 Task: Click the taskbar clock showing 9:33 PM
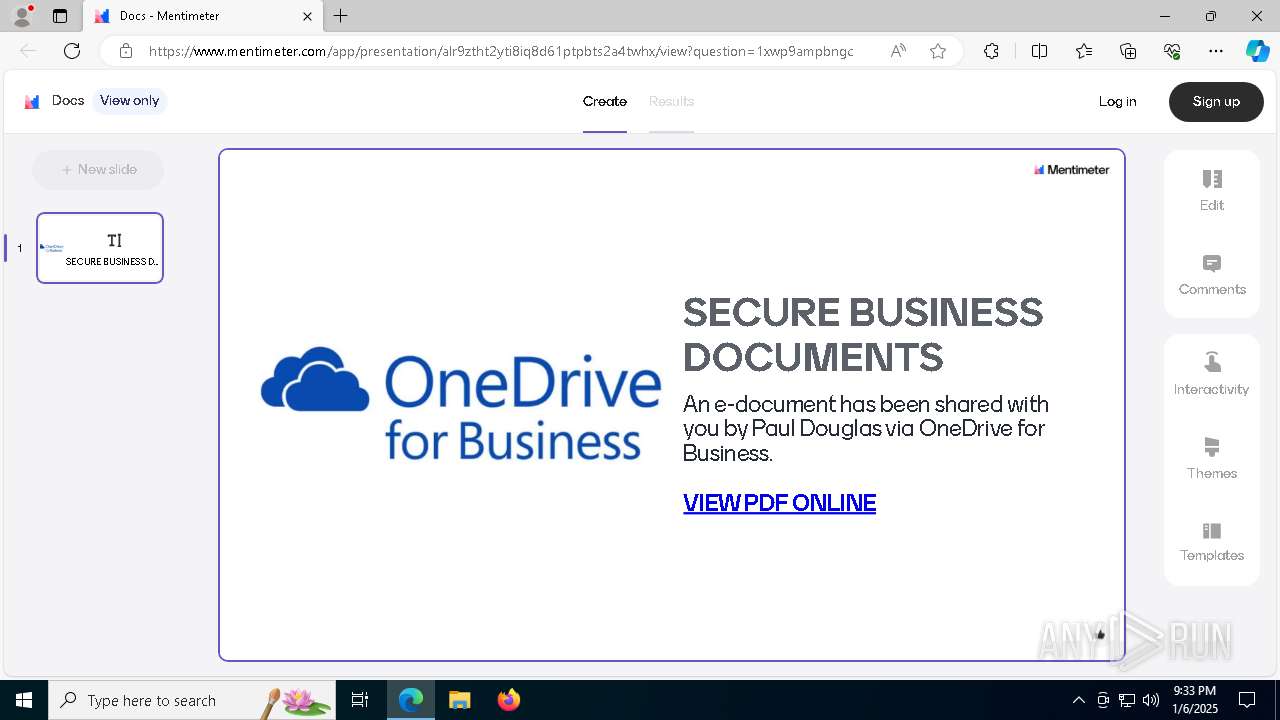pos(1194,700)
